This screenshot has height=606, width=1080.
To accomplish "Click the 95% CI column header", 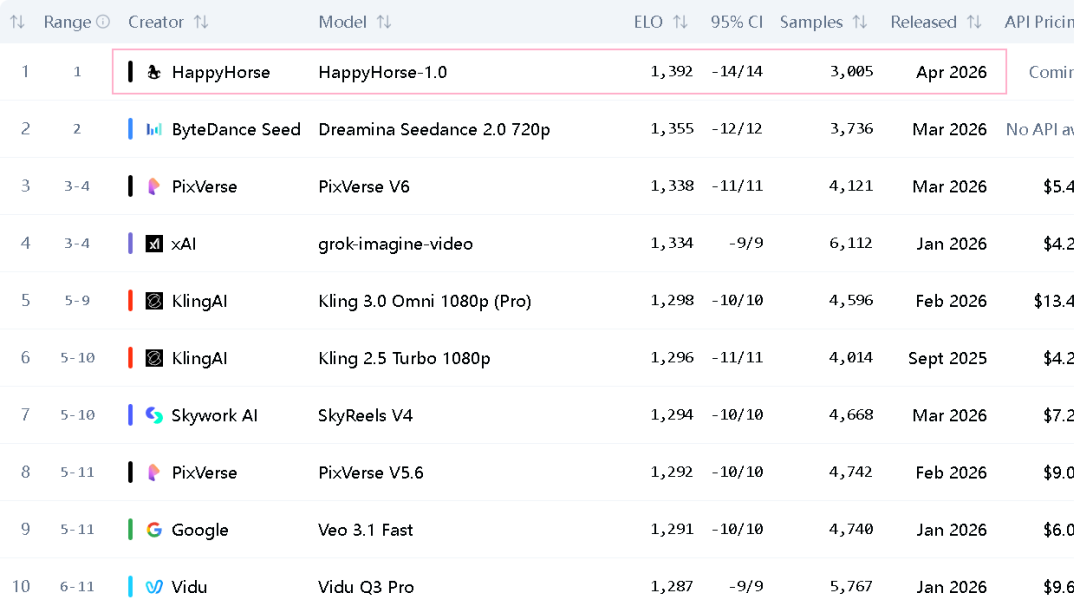I will pos(737,22).
